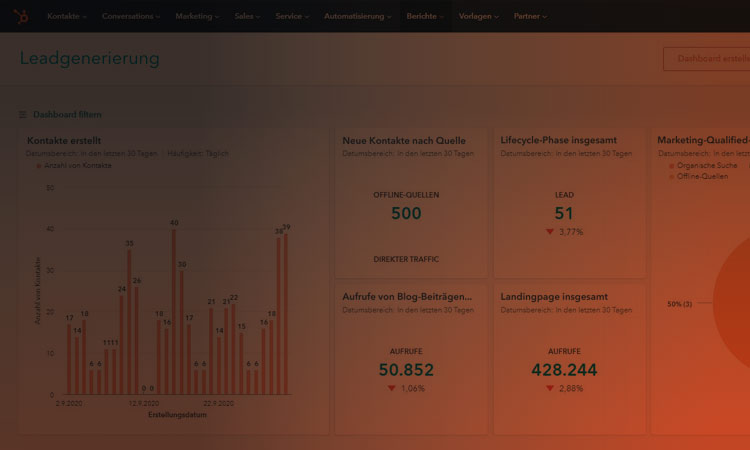Click the 22.9.2020 axis date

[219, 404]
